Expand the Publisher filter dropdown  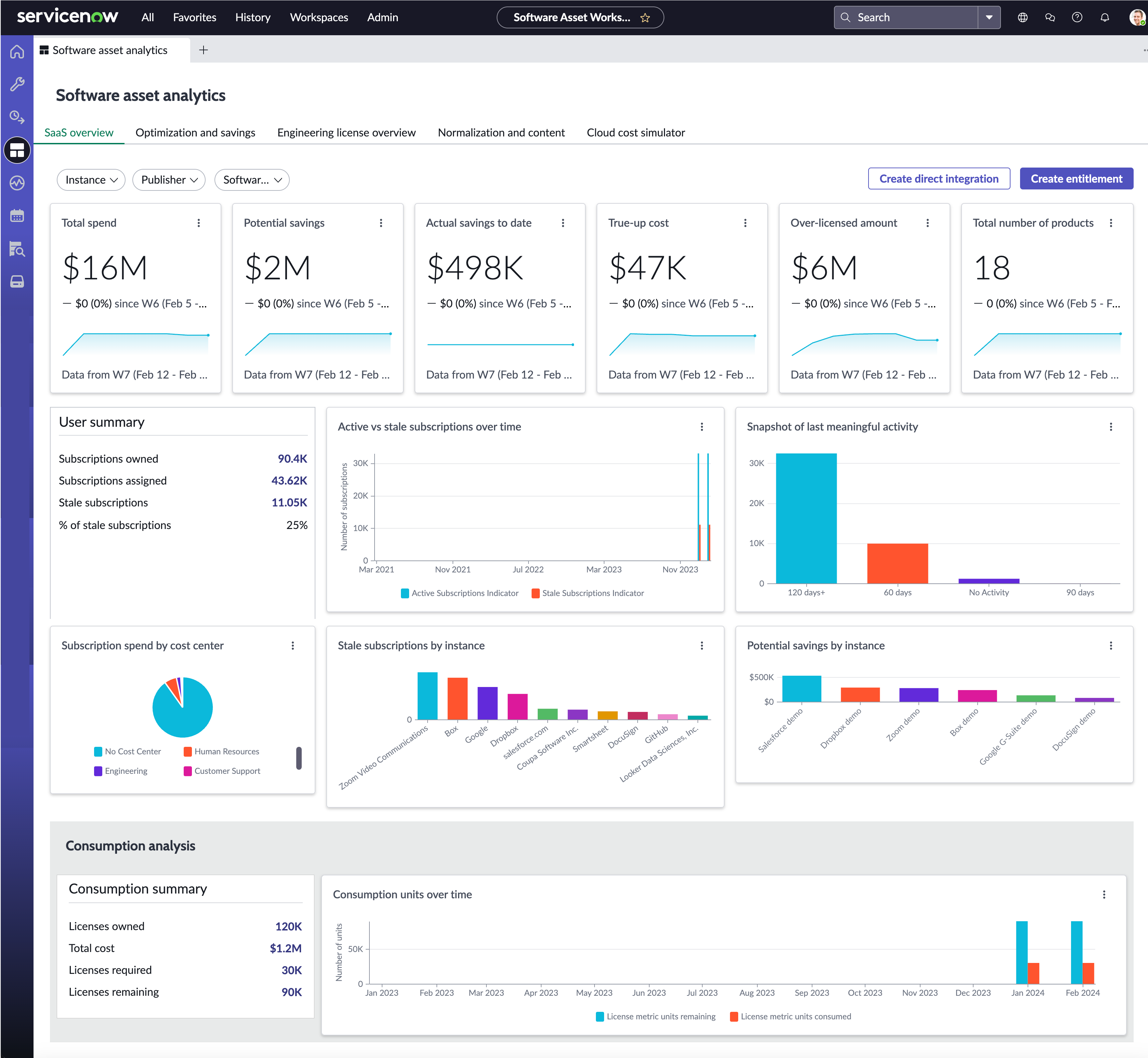point(169,180)
